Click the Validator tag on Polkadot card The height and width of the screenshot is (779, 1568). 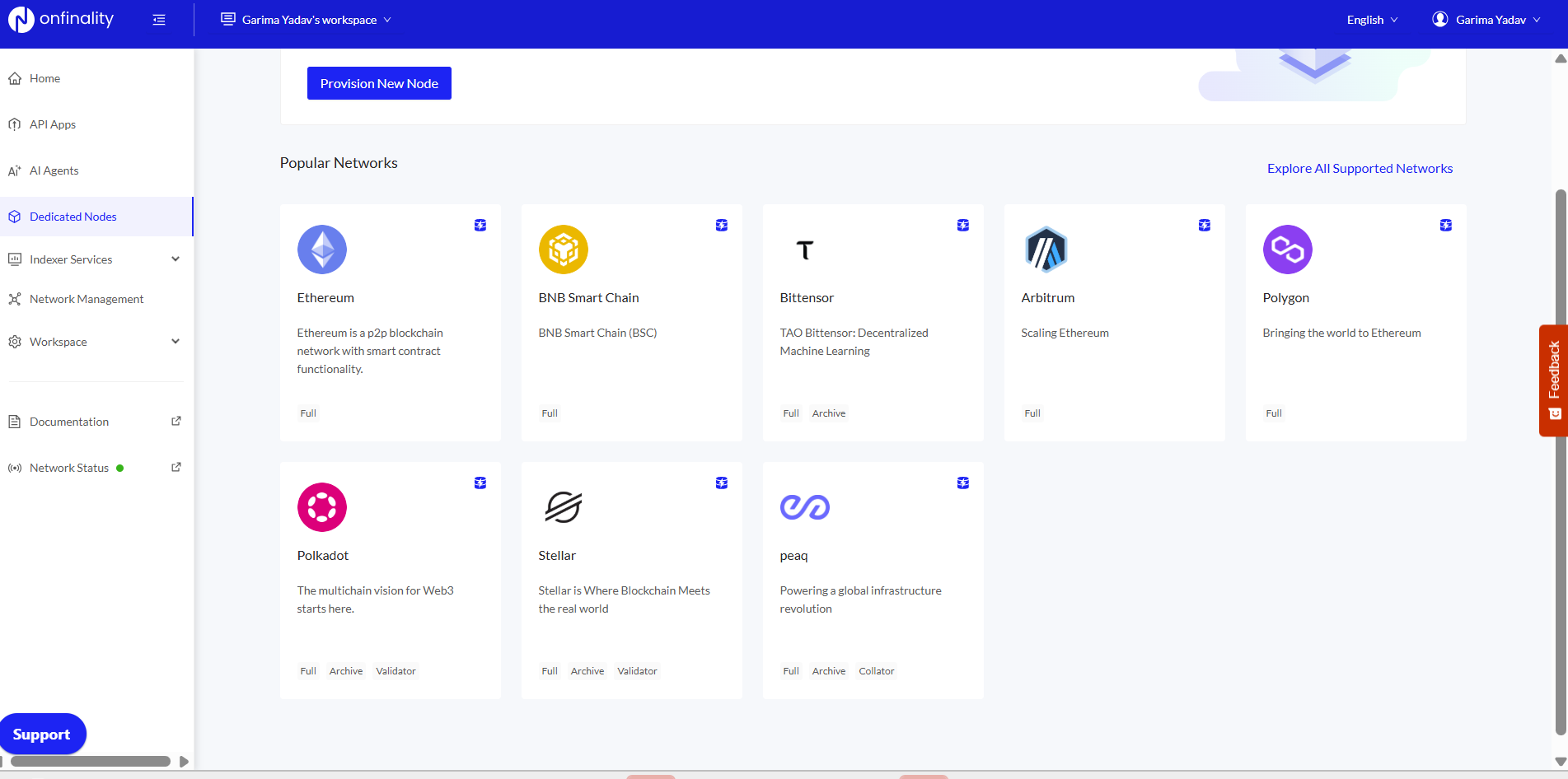point(396,671)
